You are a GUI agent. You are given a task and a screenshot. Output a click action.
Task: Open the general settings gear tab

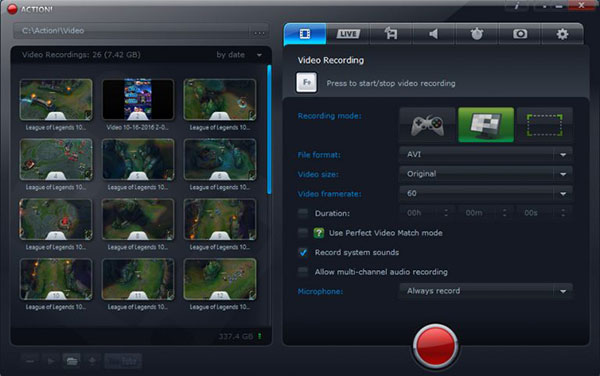click(562, 34)
